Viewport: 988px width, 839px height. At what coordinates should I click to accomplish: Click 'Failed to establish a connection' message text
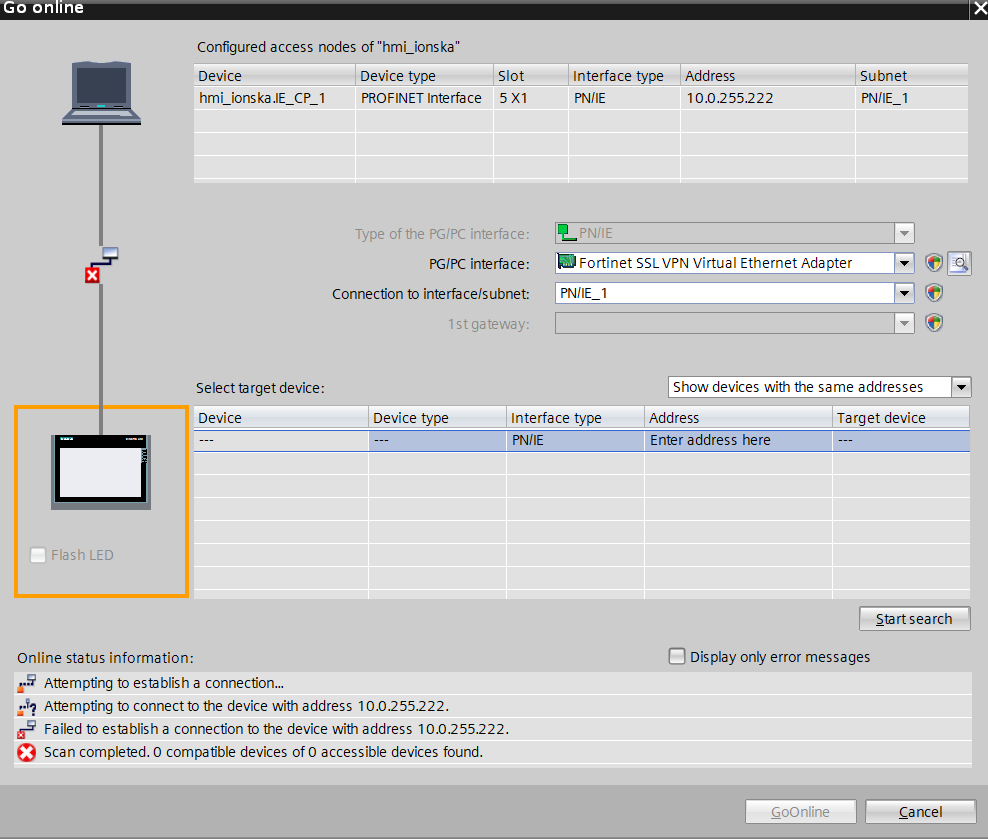click(276, 729)
